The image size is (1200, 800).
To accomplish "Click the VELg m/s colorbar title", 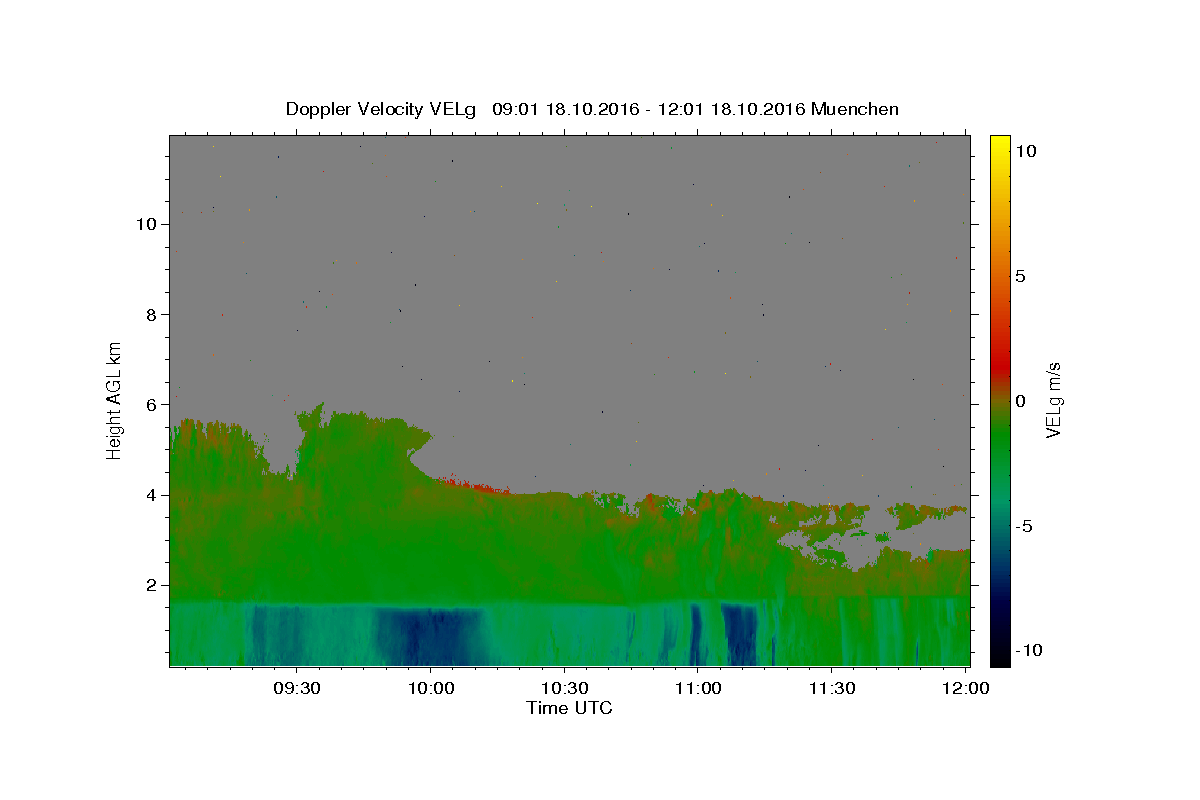I will pos(1053,400).
